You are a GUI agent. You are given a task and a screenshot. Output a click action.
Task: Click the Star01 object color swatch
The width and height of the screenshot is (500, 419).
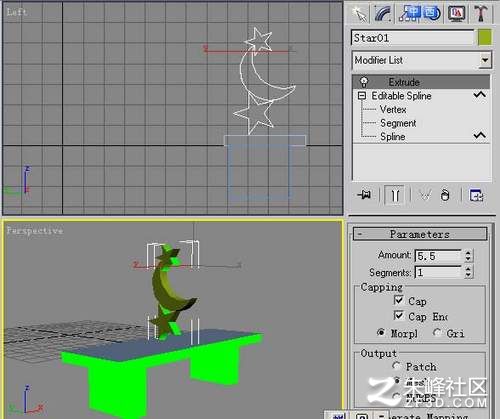pyautogui.click(x=485, y=37)
